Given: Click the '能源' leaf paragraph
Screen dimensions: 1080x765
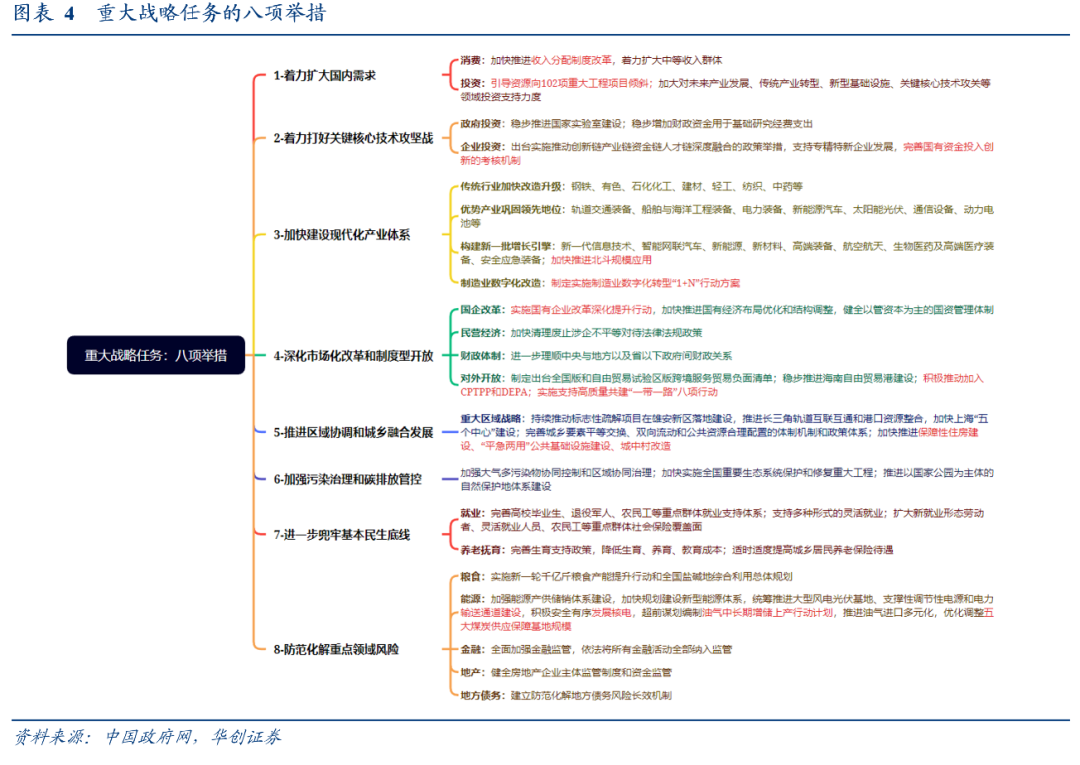Looking at the screenshot, I should click(727, 613).
